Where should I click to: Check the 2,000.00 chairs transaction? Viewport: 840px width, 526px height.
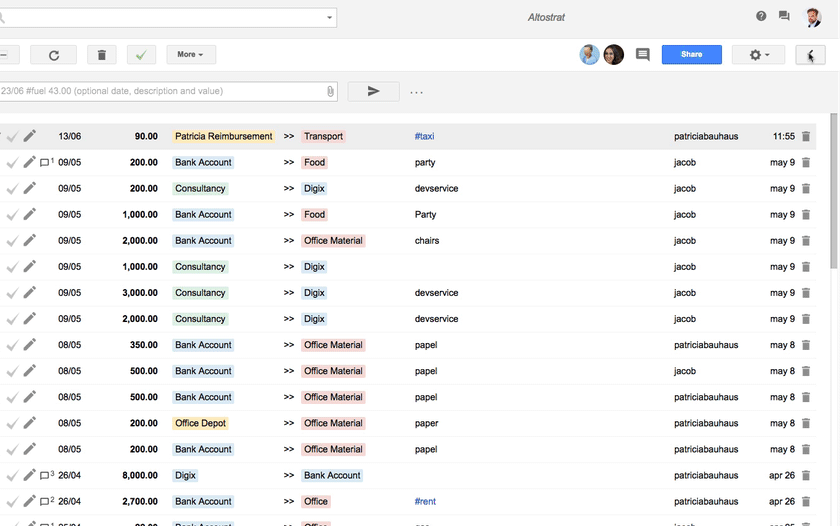(12, 241)
